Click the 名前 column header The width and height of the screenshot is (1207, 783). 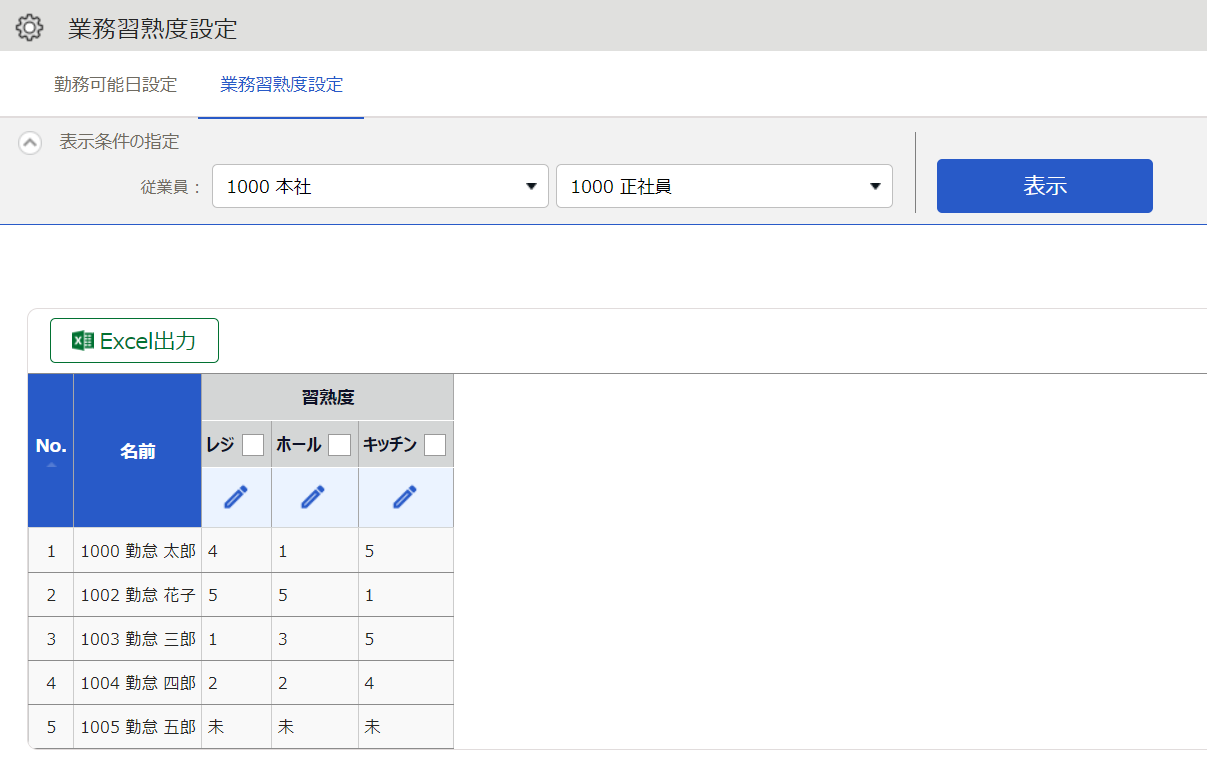pyautogui.click(x=138, y=451)
